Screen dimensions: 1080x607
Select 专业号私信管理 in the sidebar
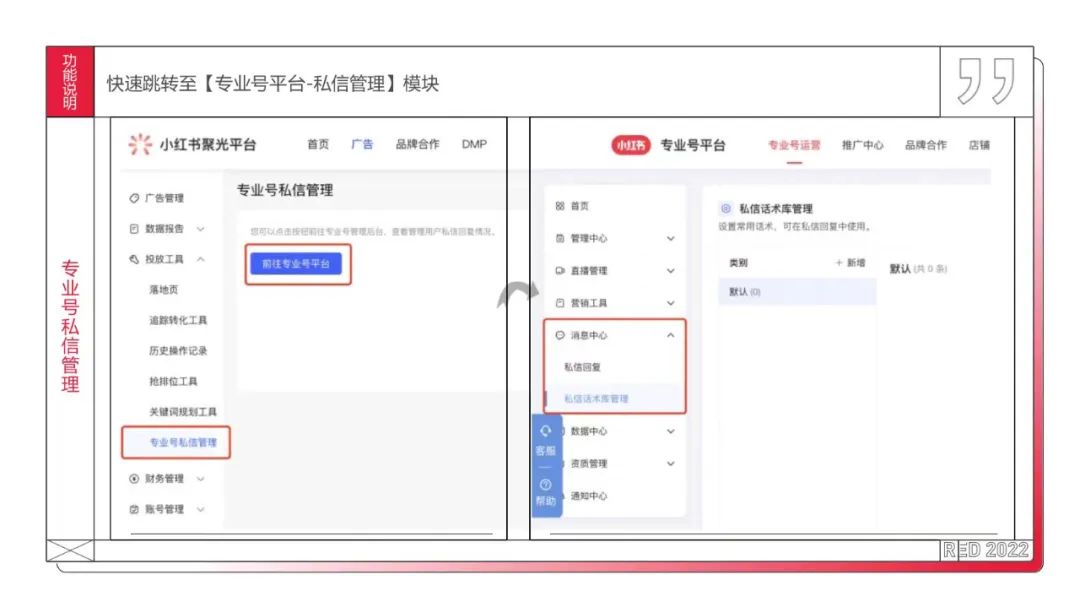183,442
